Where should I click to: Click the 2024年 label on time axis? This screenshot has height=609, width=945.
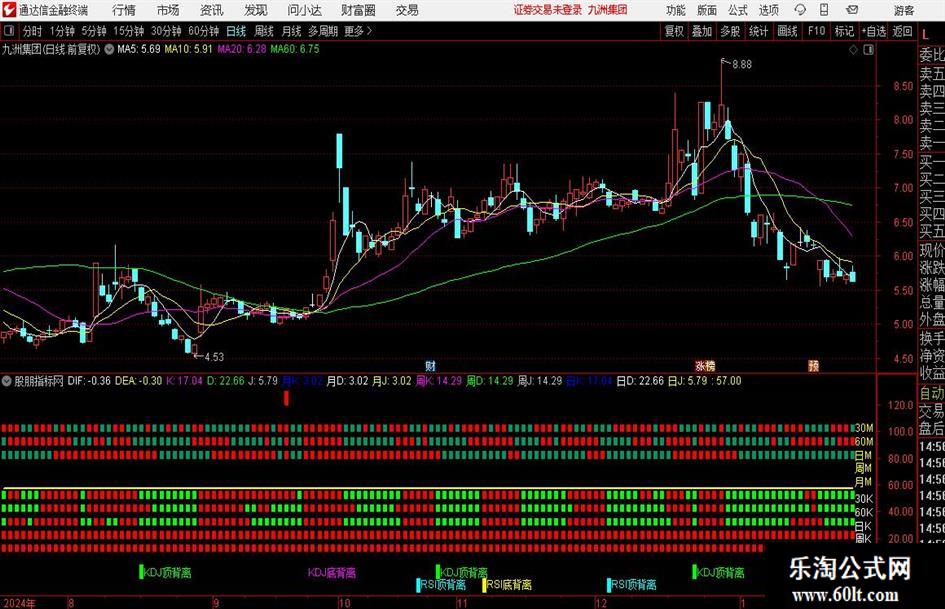click(19, 603)
